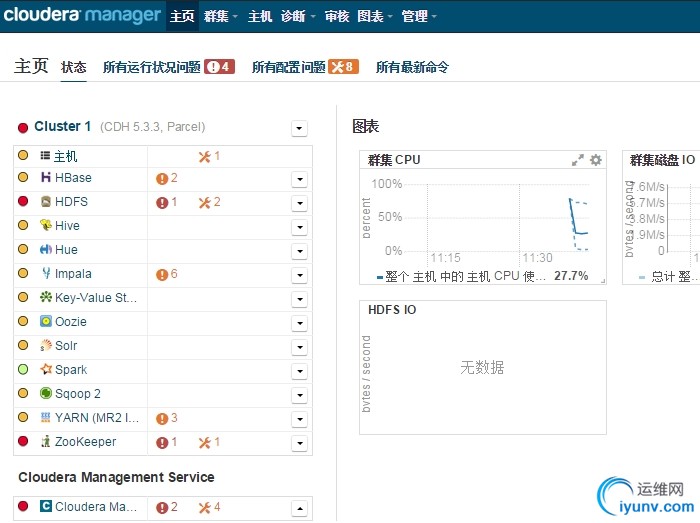Open the Impala service link
The image size is (700, 523).
tap(73, 274)
